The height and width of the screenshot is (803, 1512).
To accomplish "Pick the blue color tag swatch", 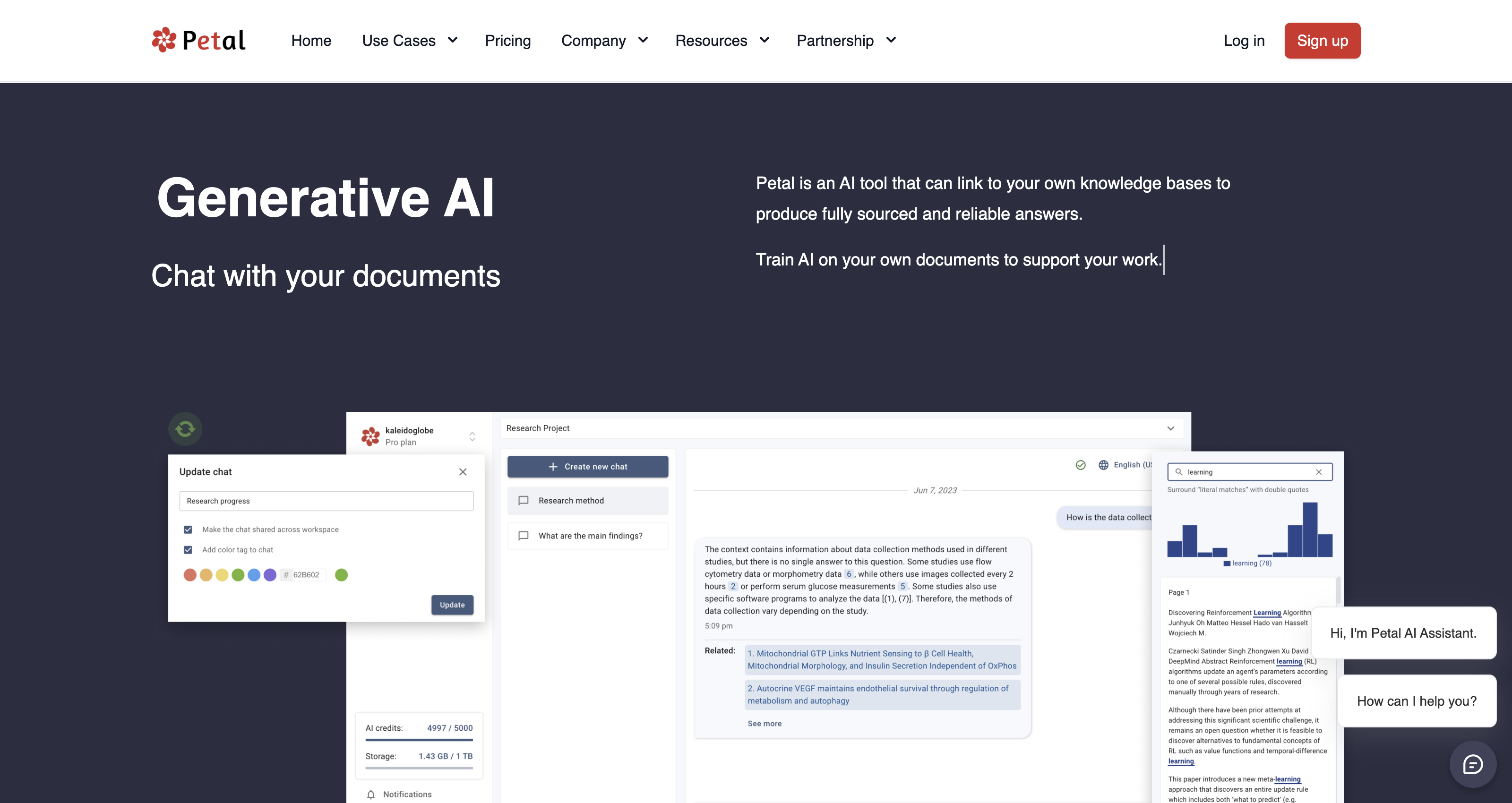I will [254, 575].
